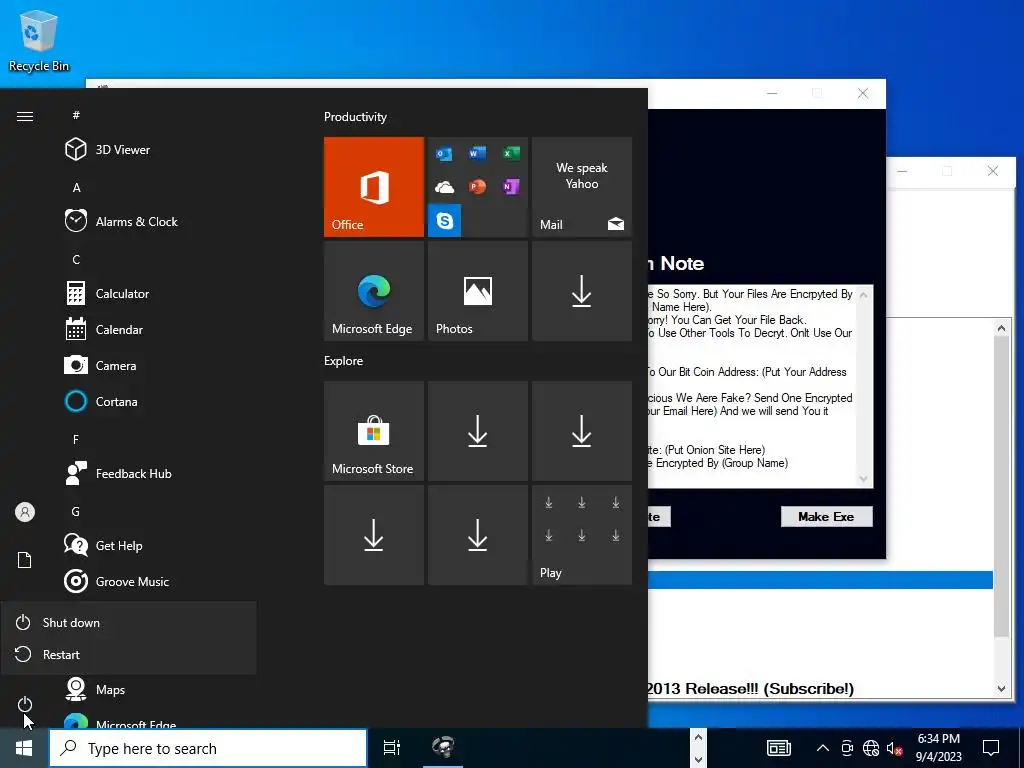Click the date and time on taskbar
Viewport: 1024px width, 768px height.
[x=938, y=748]
